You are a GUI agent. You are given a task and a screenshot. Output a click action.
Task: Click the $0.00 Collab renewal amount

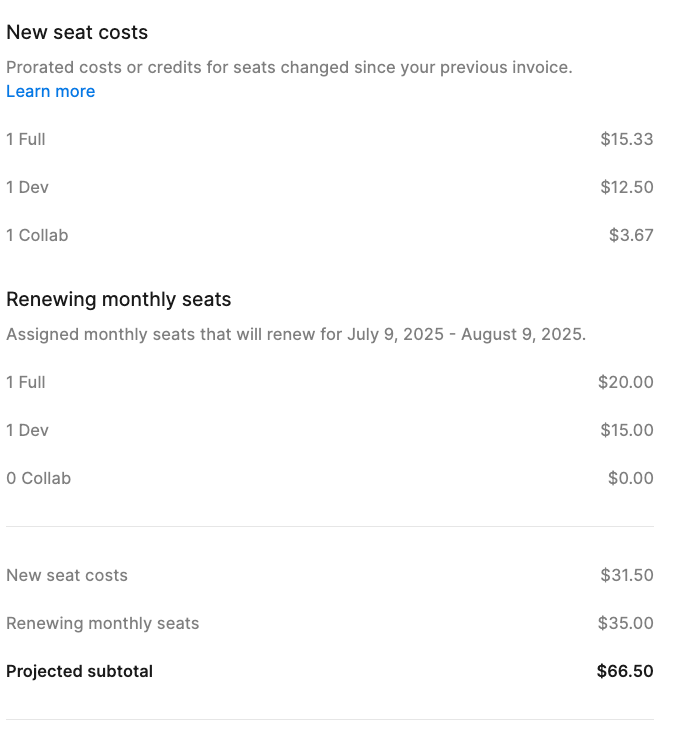pos(631,478)
